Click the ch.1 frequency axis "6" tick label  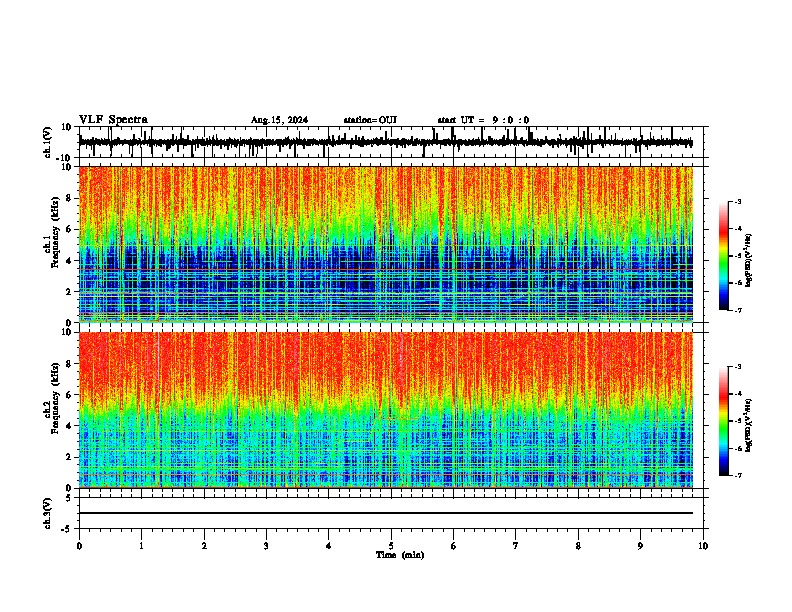pos(69,230)
